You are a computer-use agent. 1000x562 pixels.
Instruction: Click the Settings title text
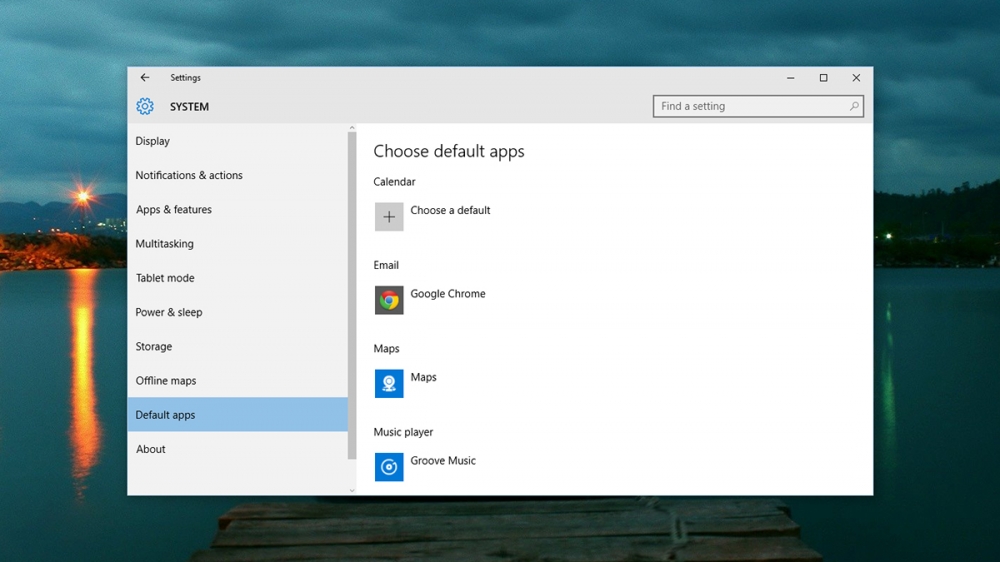click(x=186, y=78)
